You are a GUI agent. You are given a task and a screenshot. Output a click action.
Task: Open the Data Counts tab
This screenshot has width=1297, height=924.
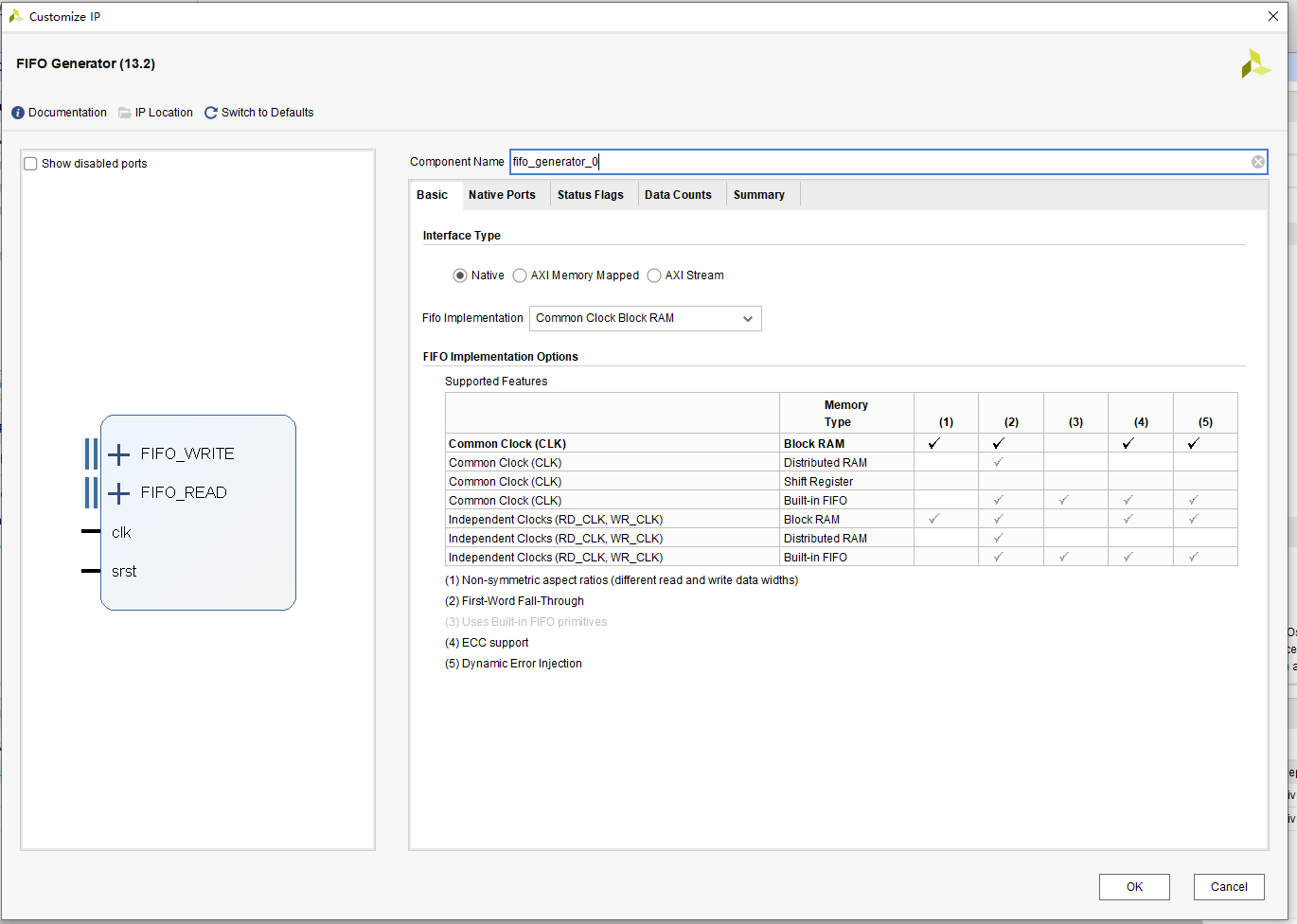[x=678, y=195]
